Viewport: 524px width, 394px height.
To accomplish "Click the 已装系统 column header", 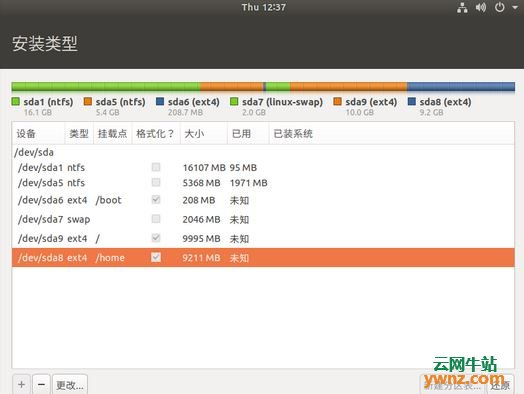I will coord(391,134).
